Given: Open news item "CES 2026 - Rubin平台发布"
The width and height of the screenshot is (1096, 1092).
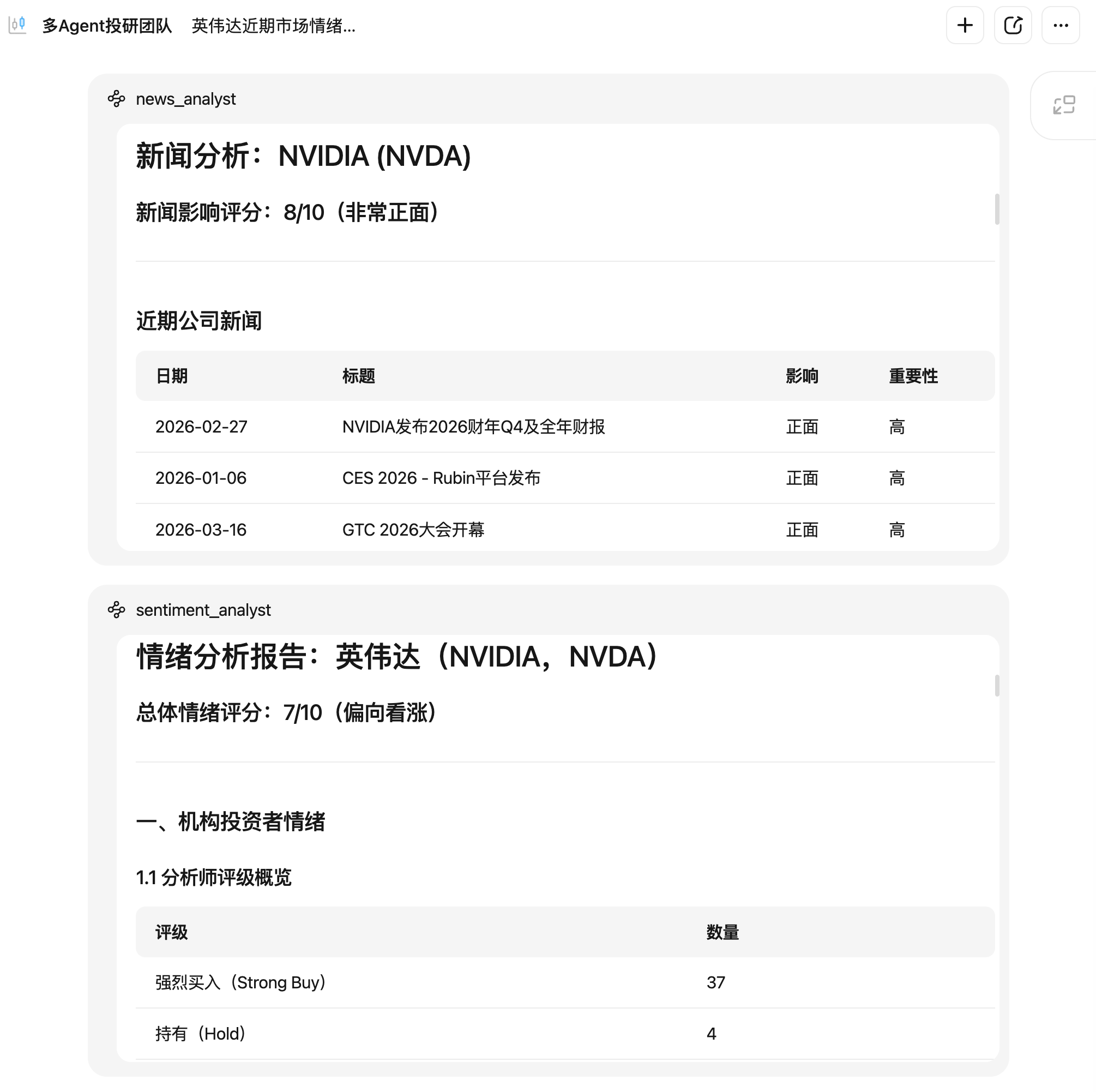Looking at the screenshot, I should [441, 478].
